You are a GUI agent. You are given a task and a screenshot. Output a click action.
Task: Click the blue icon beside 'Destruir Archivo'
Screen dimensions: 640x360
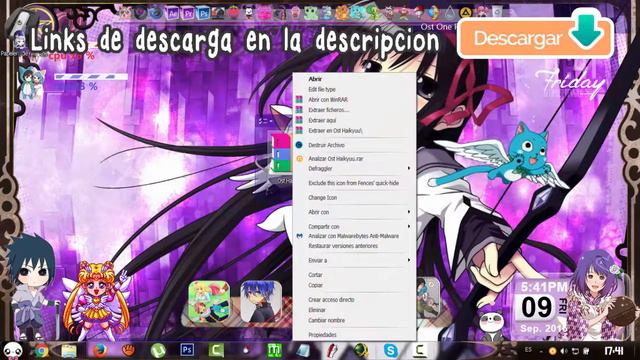pyautogui.click(x=299, y=145)
